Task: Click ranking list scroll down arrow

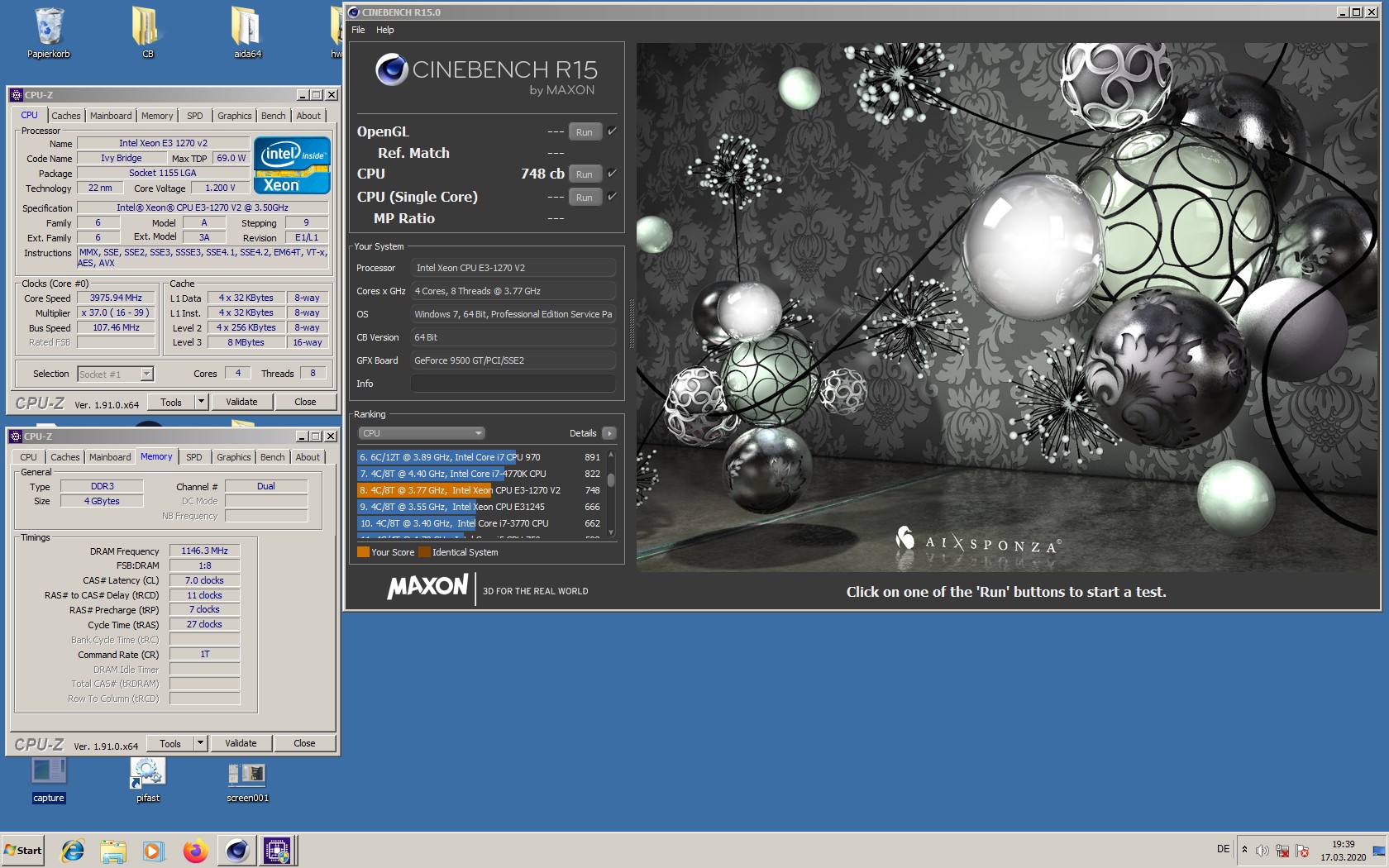Action: click(611, 532)
